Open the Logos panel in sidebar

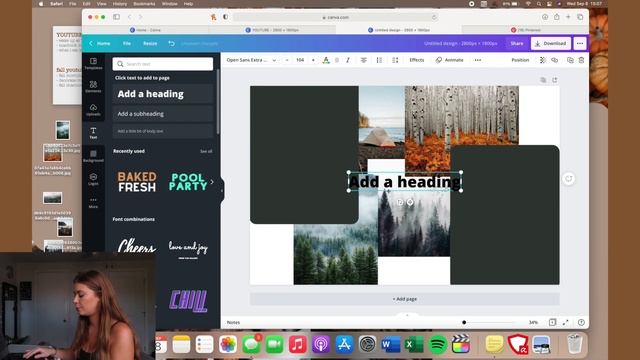coord(93,179)
